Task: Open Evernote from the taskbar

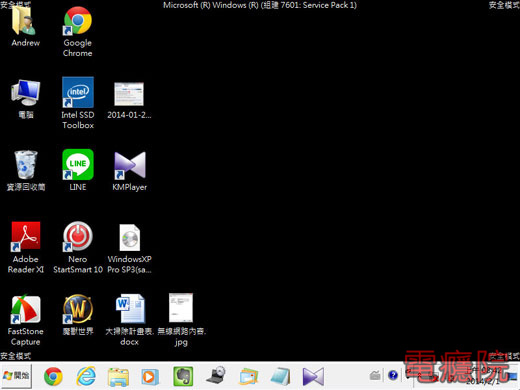Action: (x=183, y=377)
